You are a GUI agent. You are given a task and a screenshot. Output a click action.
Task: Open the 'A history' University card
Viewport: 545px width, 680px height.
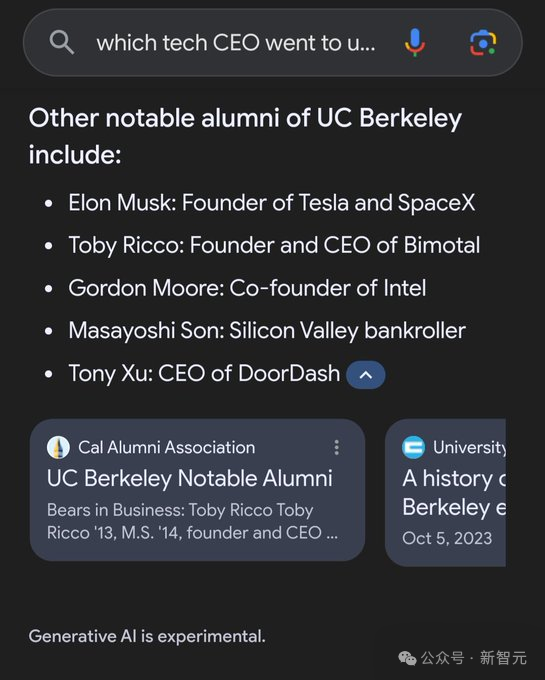point(446,492)
